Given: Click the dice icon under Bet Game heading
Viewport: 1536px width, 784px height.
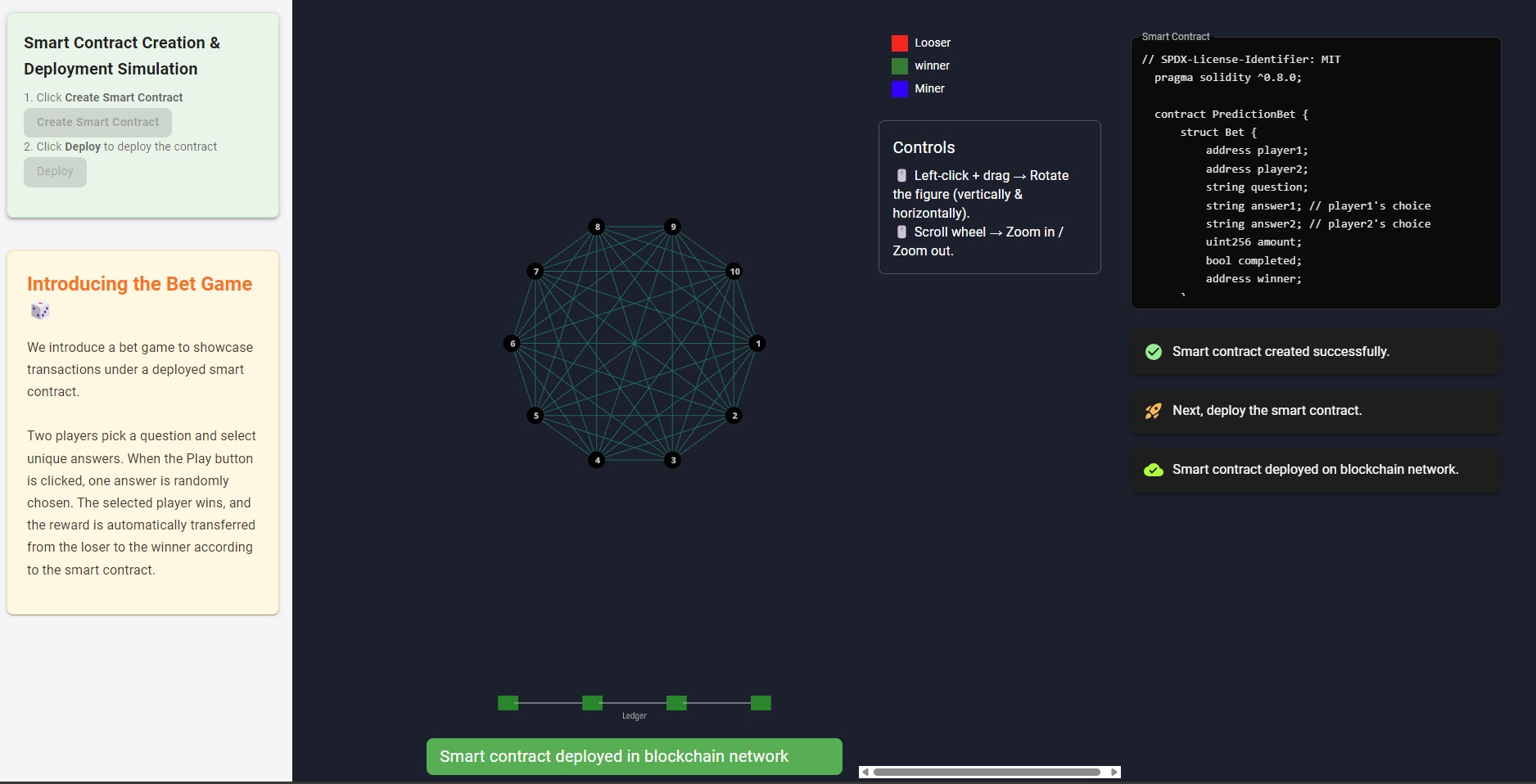Looking at the screenshot, I should coord(40,311).
